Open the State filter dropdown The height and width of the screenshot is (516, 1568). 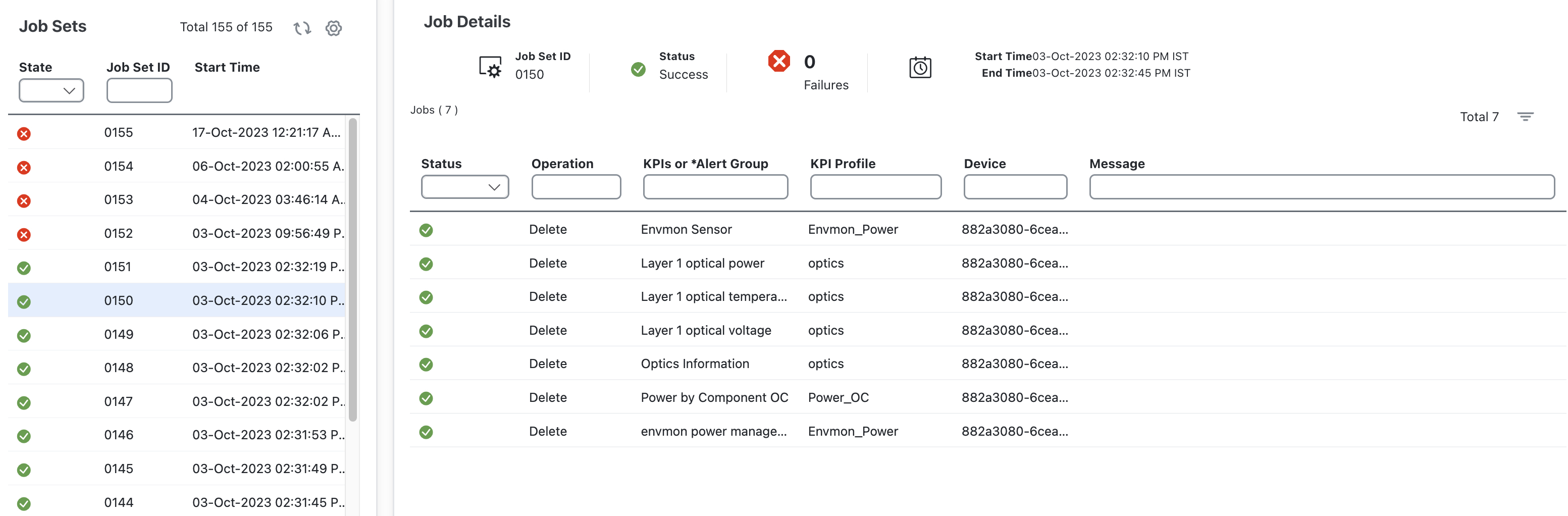pyautogui.click(x=51, y=91)
